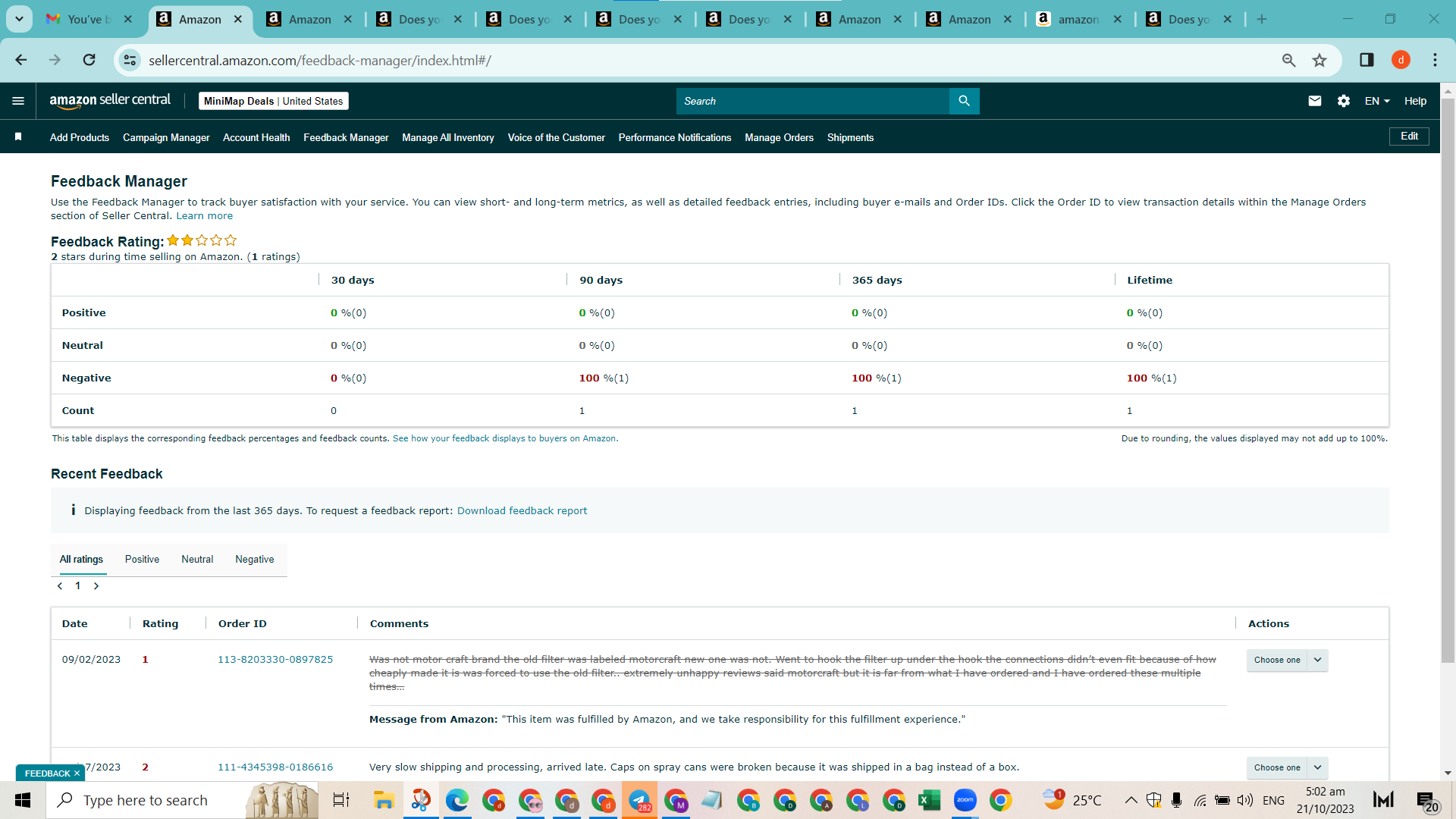Open the feedback display on Amazon link
This screenshot has height=819, width=1456.
[504, 438]
